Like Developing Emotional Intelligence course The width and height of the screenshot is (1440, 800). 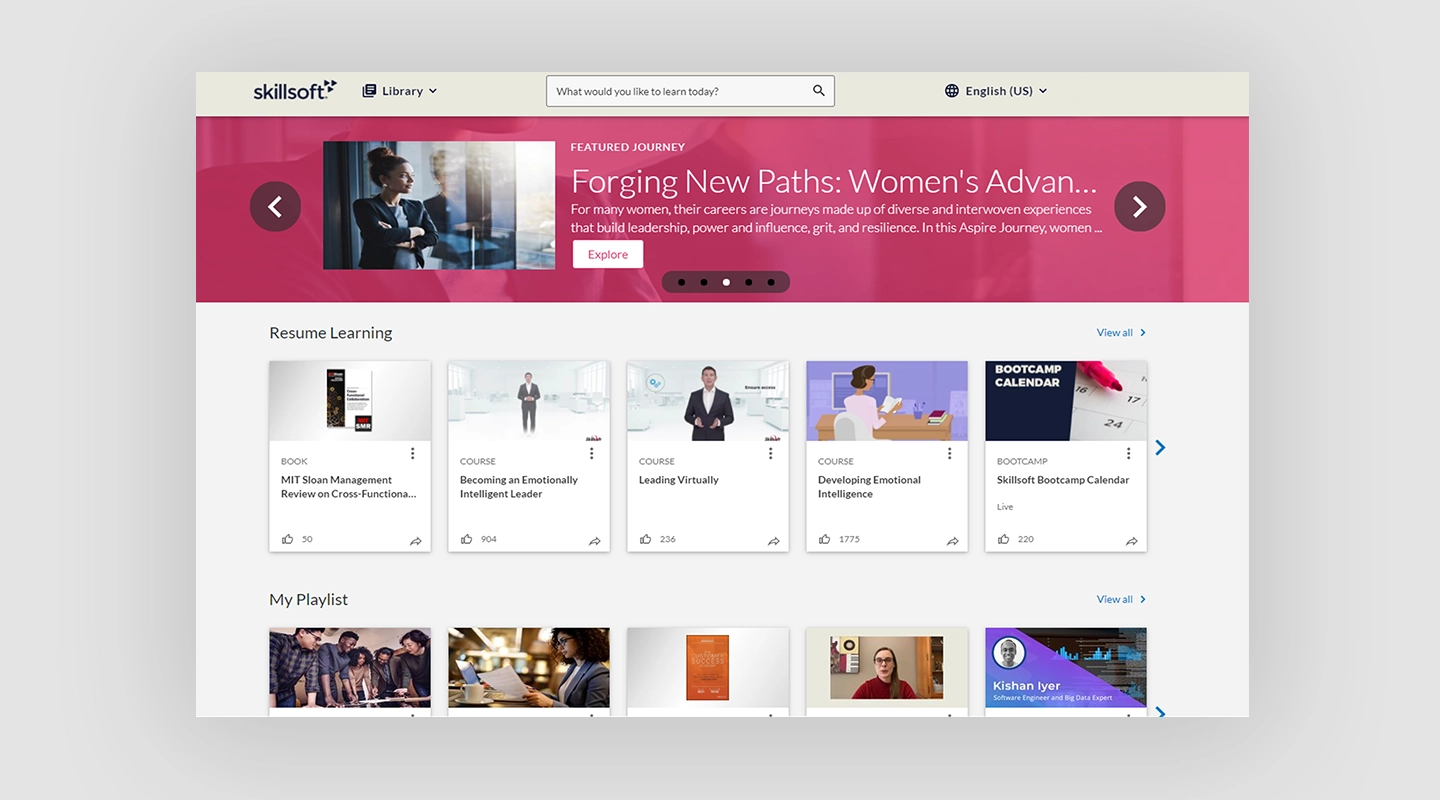click(825, 539)
